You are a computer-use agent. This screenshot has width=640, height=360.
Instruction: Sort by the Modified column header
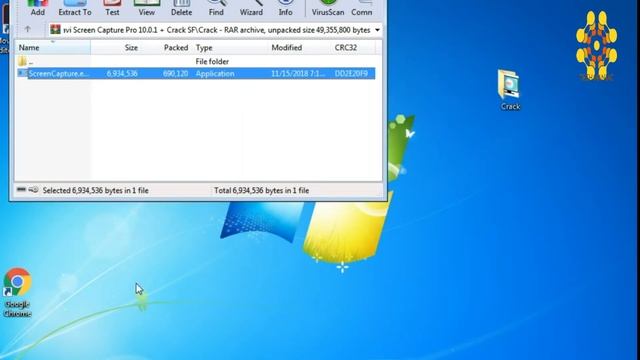[287, 48]
